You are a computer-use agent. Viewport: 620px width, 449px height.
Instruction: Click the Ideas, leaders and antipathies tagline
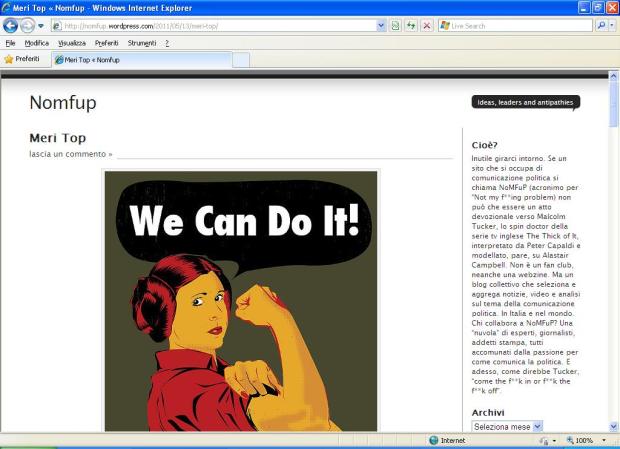click(525, 102)
